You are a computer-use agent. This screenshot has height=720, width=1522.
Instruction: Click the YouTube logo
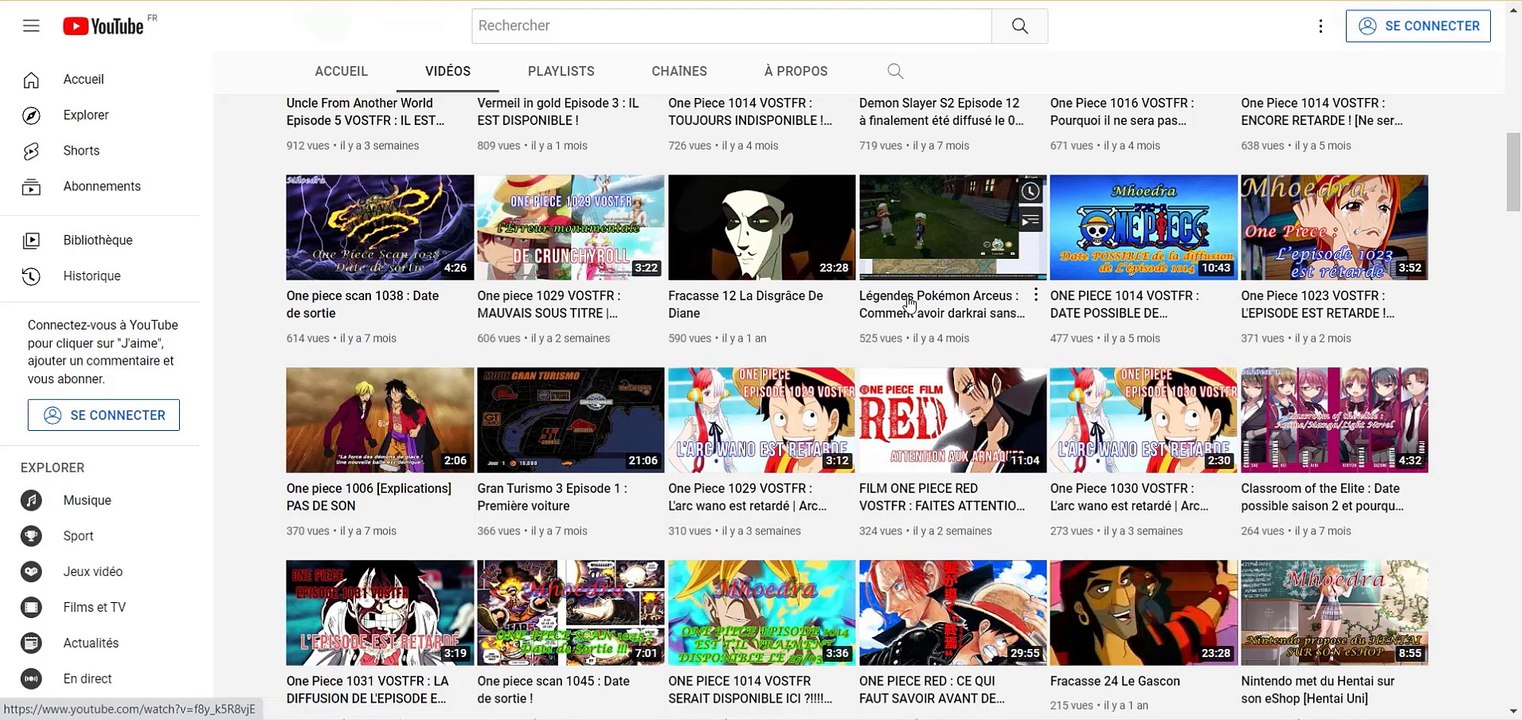click(x=103, y=26)
